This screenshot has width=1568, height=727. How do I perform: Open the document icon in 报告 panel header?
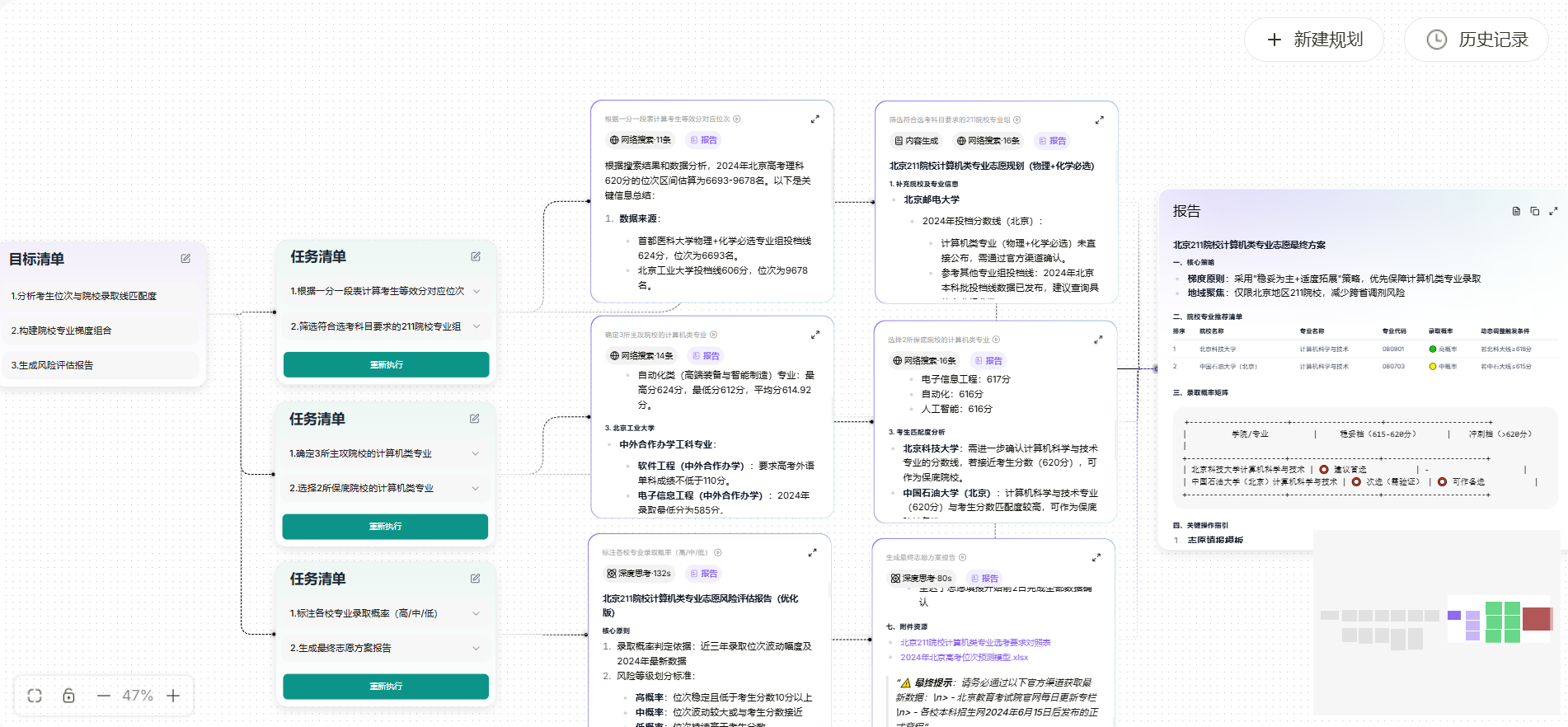(x=1516, y=211)
